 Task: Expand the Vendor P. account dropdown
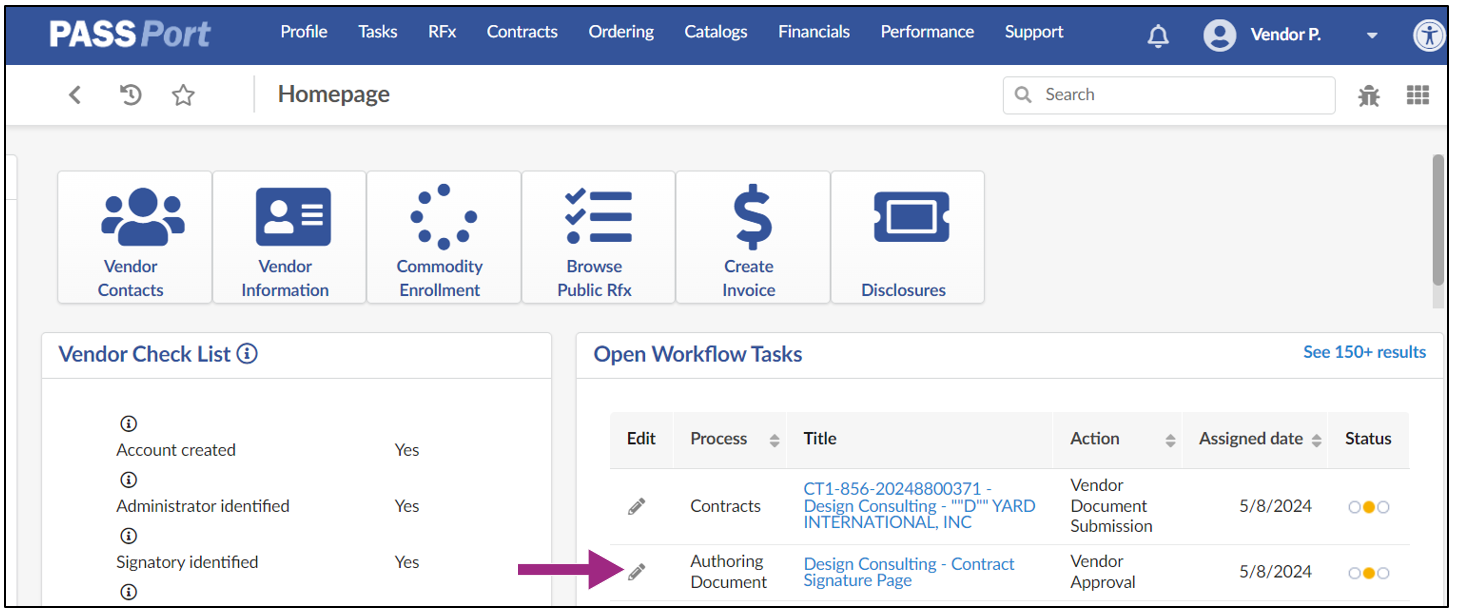tap(1372, 34)
